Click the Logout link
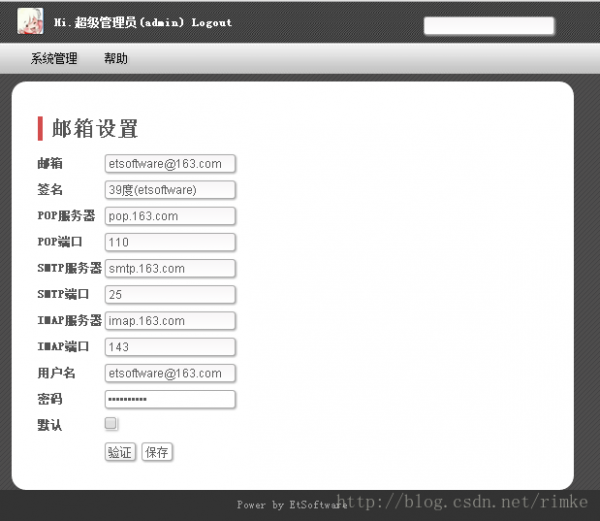600x521 pixels. coord(212,23)
